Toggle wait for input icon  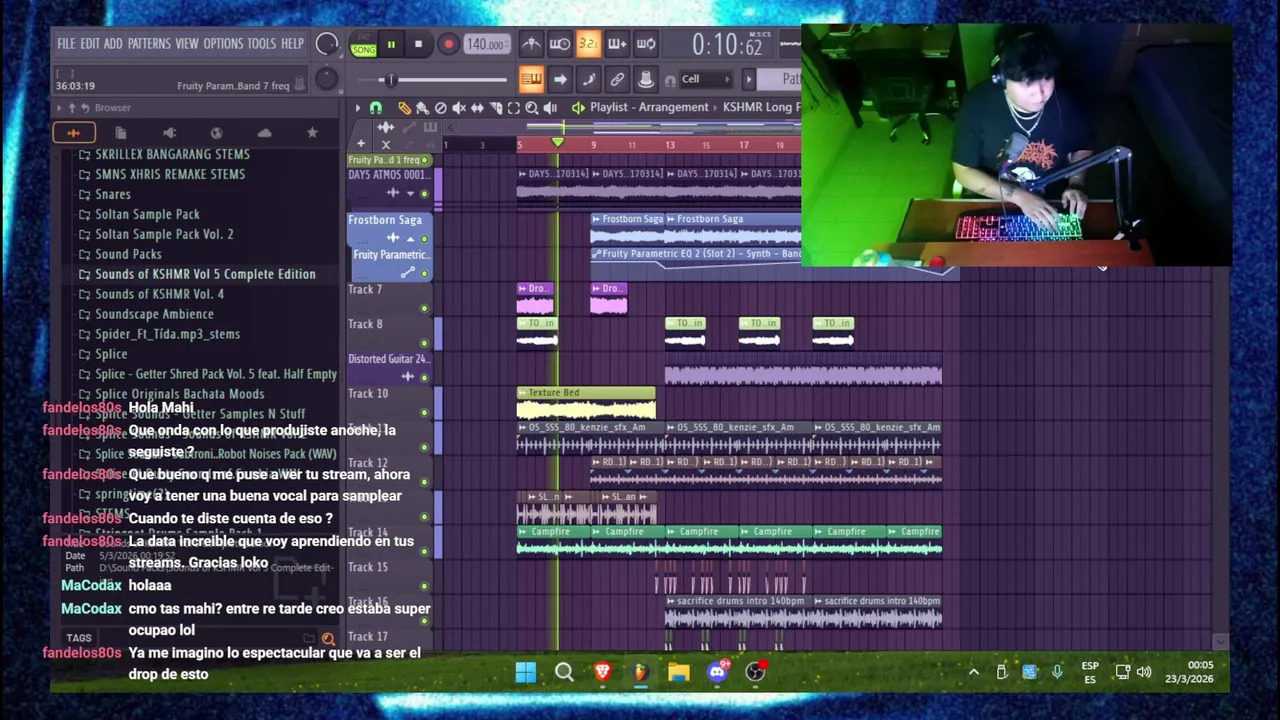[560, 44]
